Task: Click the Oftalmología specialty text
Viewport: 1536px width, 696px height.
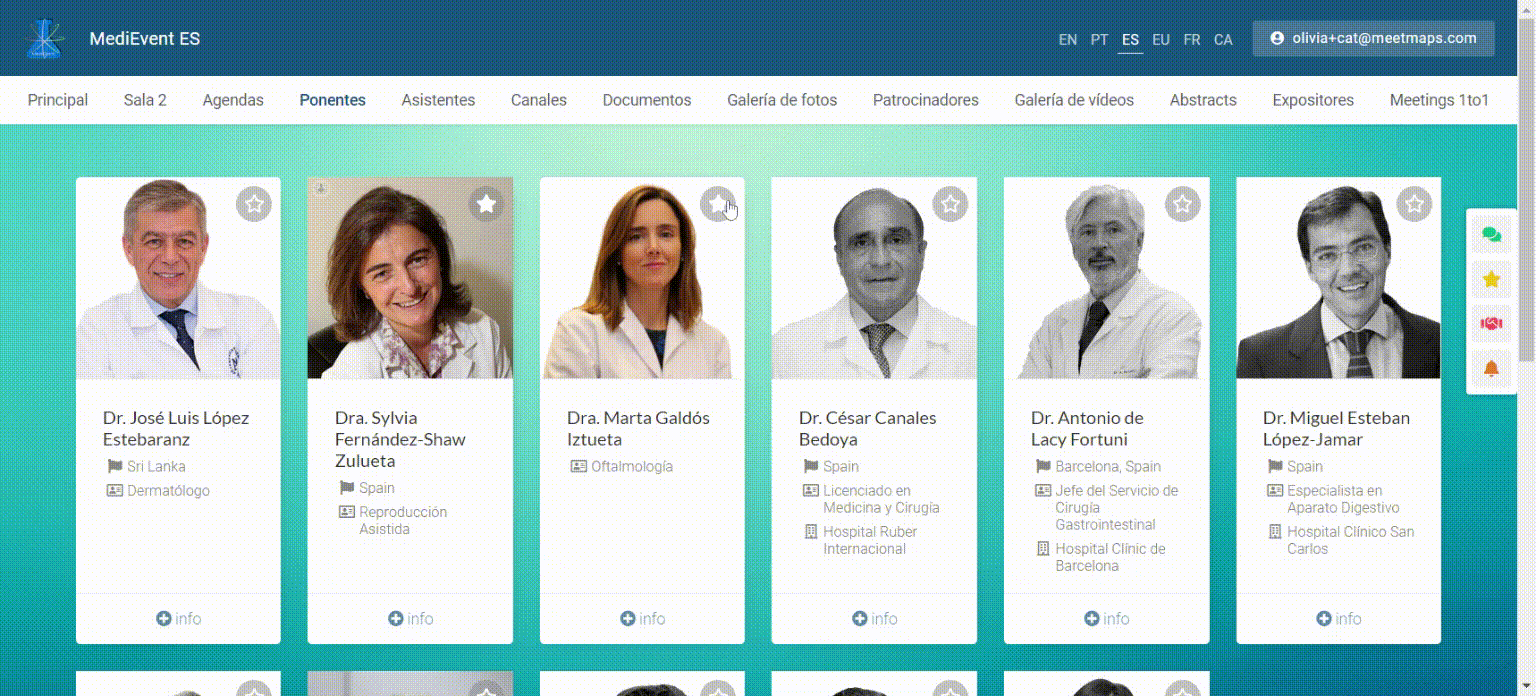Action: click(x=632, y=467)
